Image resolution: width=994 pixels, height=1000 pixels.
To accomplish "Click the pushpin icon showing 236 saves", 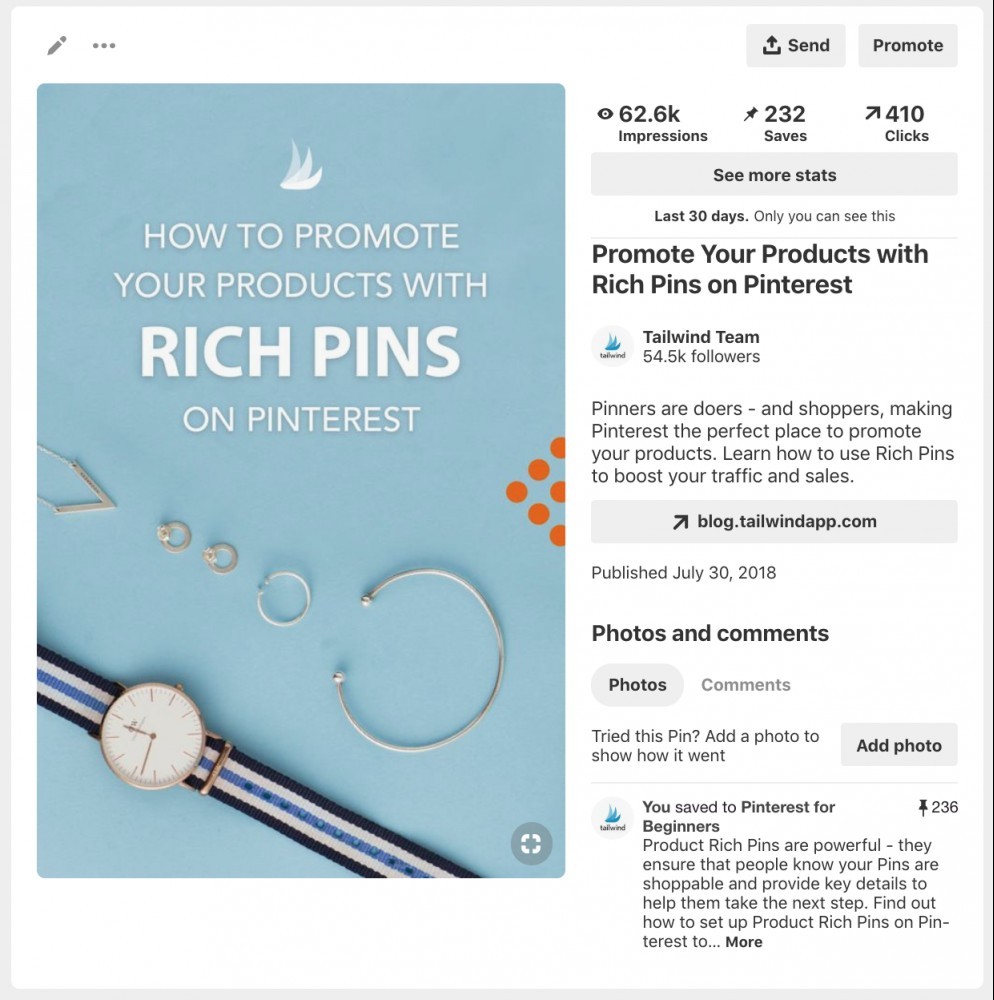I will (922, 807).
